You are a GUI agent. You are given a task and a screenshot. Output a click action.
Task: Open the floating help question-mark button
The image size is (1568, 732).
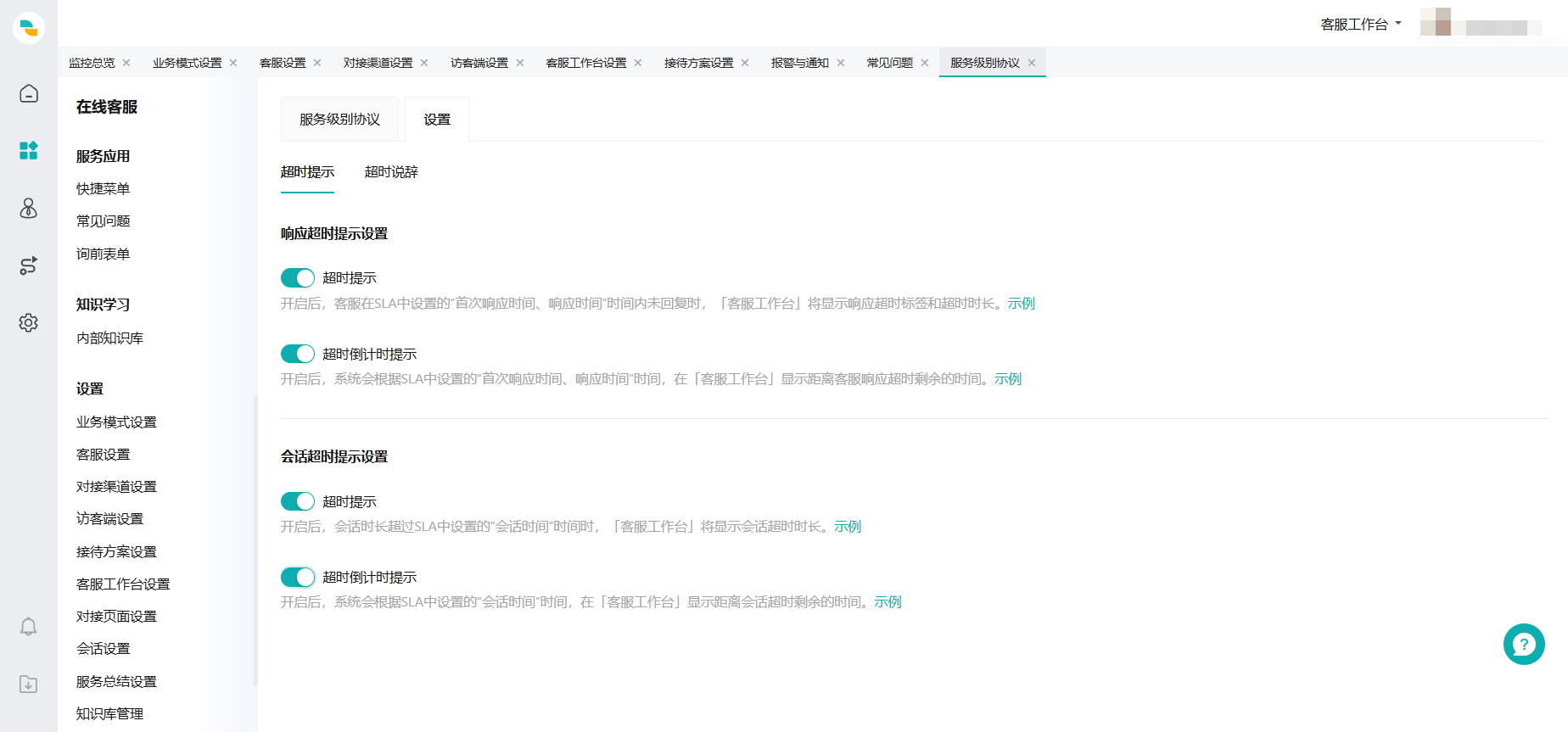(1524, 645)
